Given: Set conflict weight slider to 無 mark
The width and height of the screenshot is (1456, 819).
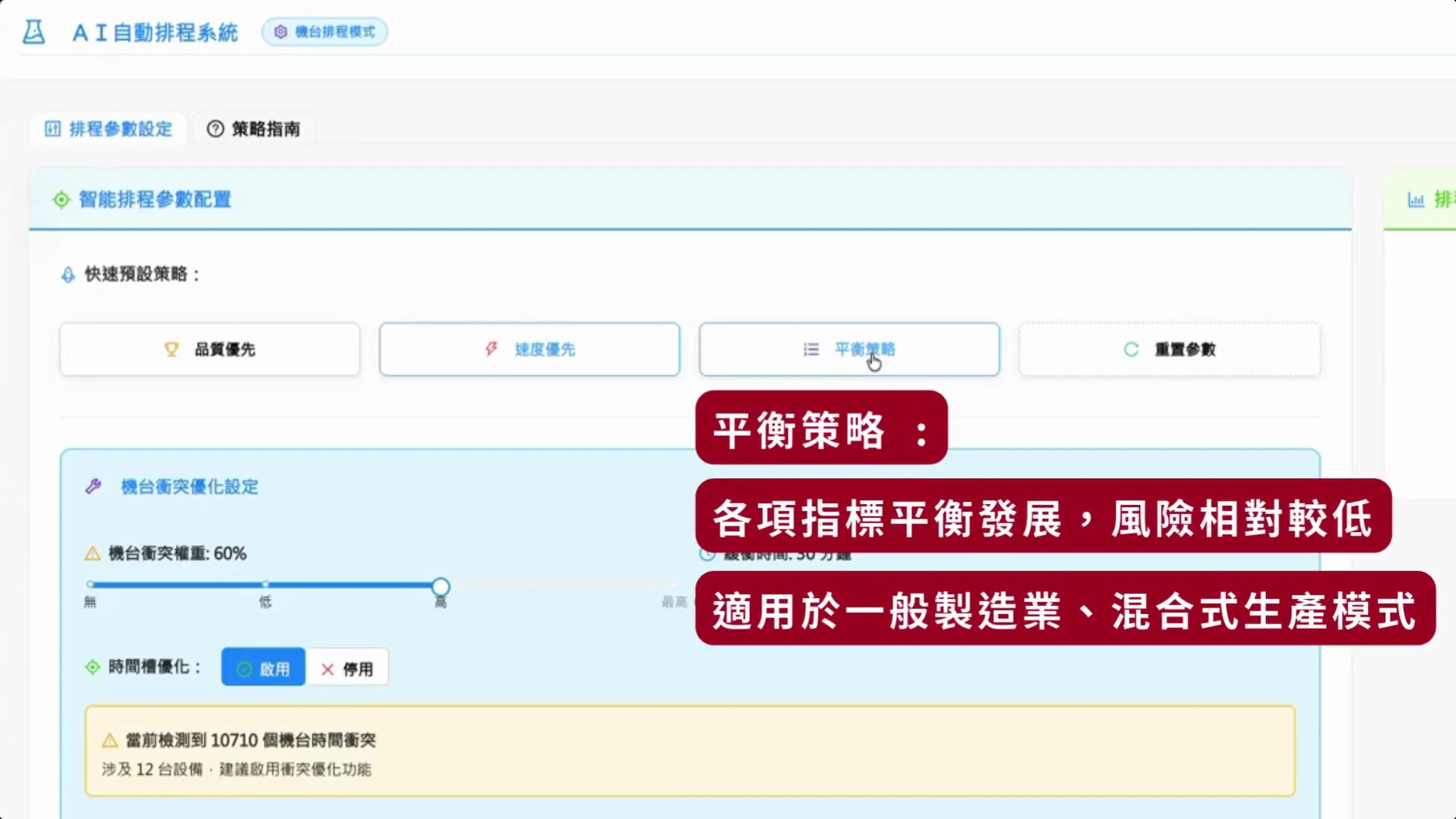Looking at the screenshot, I should click(90, 585).
